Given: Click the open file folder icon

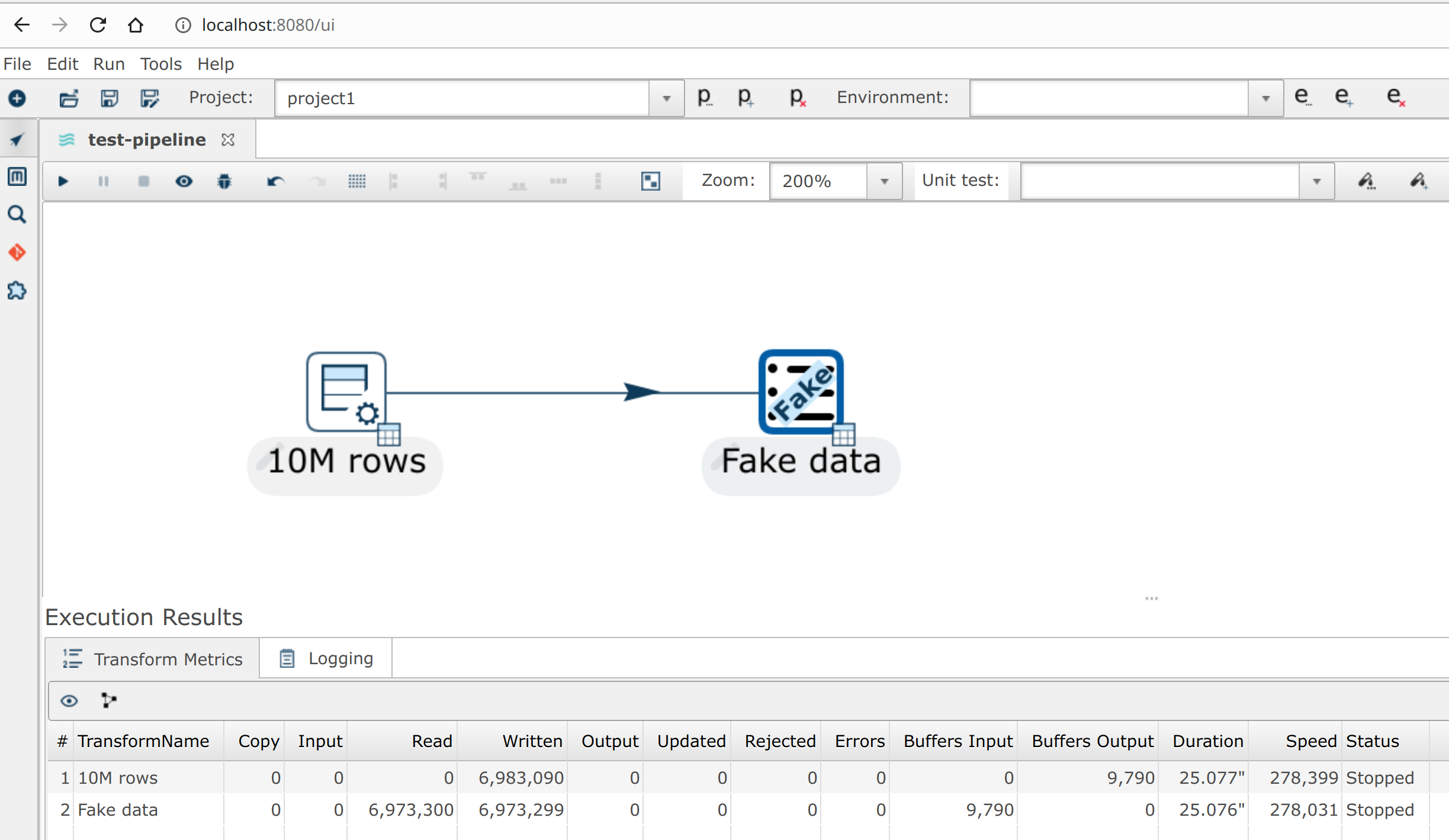Looking at the screenshot, I should pos(69,98).
